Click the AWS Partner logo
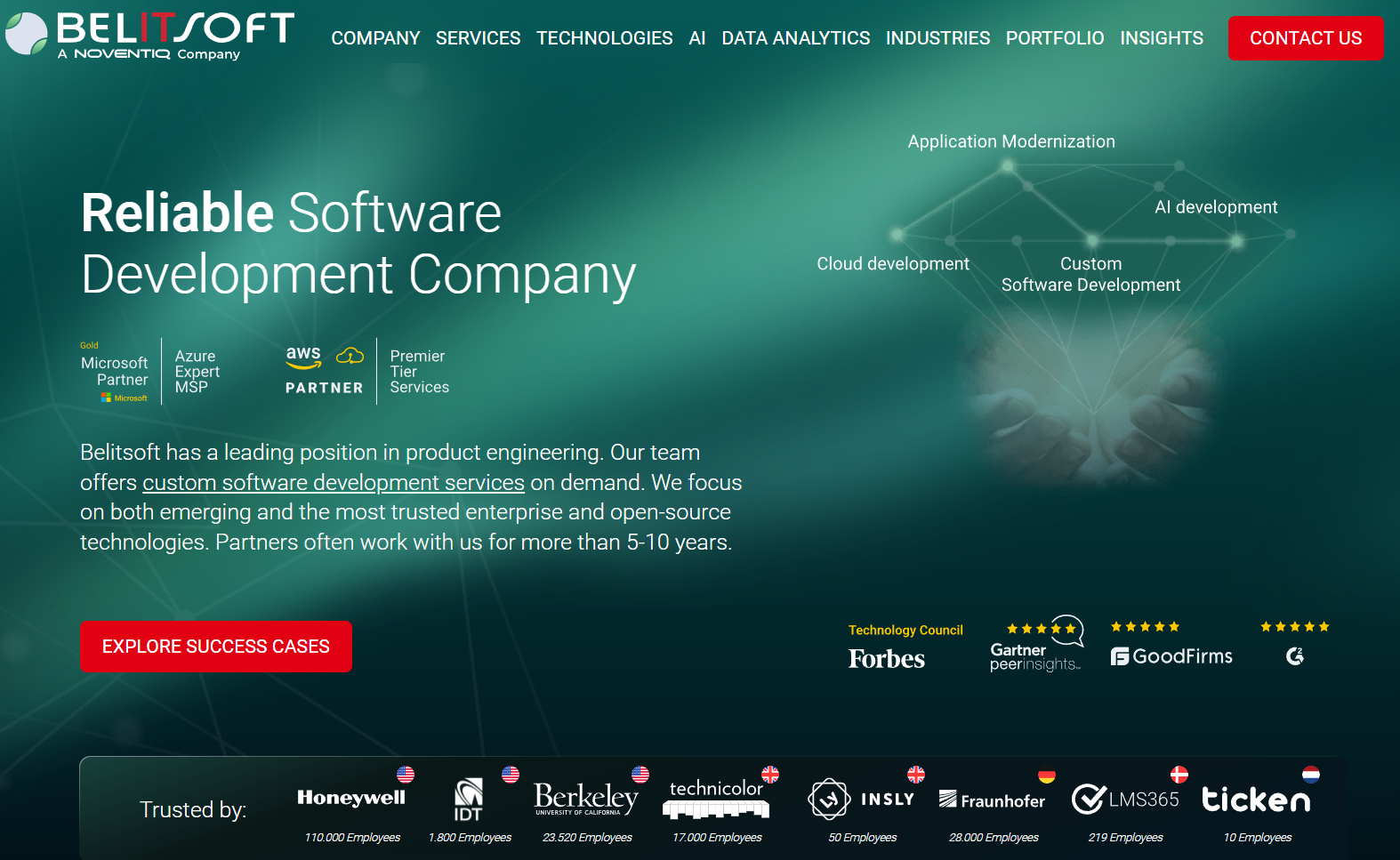This screenshot has height=860, width=1400. [x=325, y=371]
